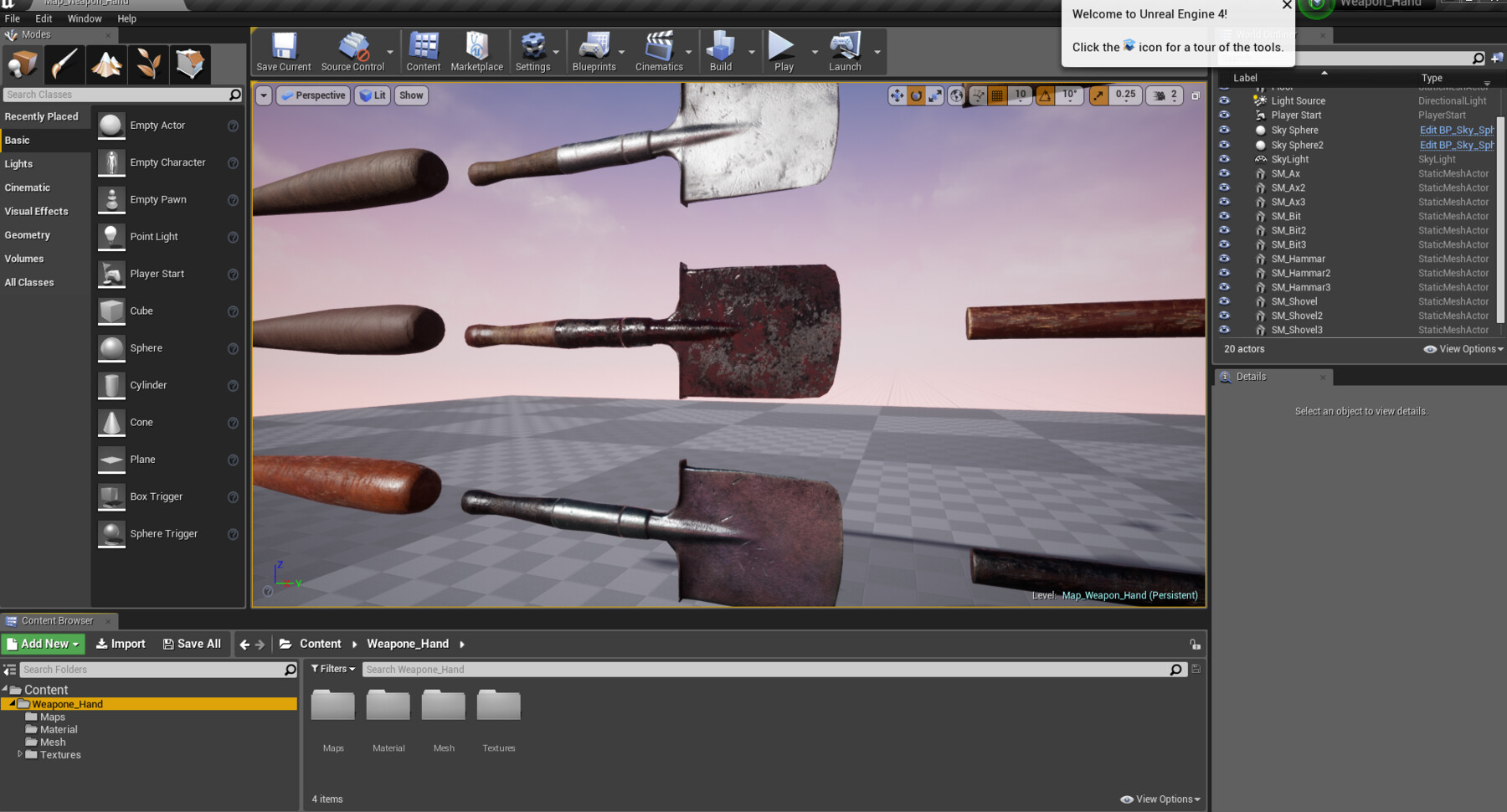
Task: Select the Paint mode brush icon
Action: 64,64
